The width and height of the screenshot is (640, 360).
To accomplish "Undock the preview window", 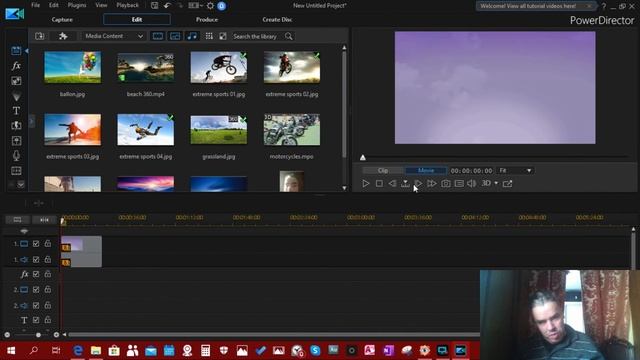I will coord(507,184).
